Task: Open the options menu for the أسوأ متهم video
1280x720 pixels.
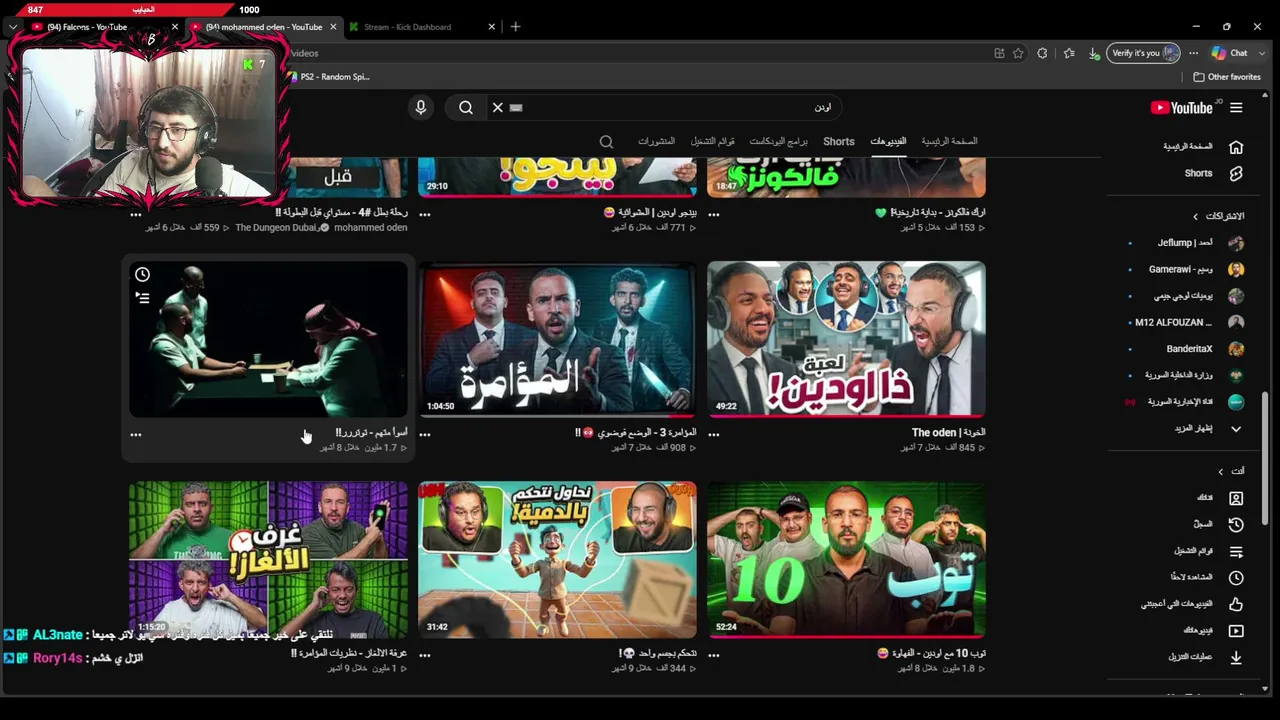Action: click(136, 435)
